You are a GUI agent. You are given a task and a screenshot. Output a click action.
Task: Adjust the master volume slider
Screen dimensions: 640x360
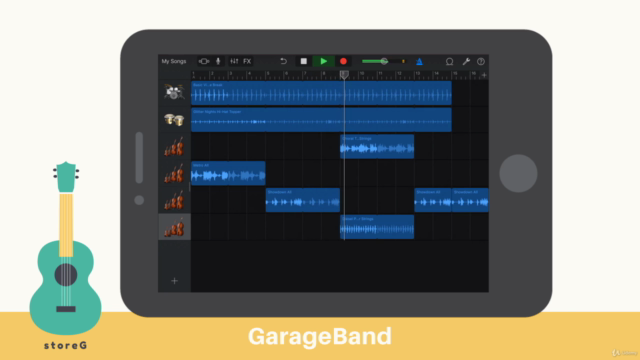pos(383,61)
